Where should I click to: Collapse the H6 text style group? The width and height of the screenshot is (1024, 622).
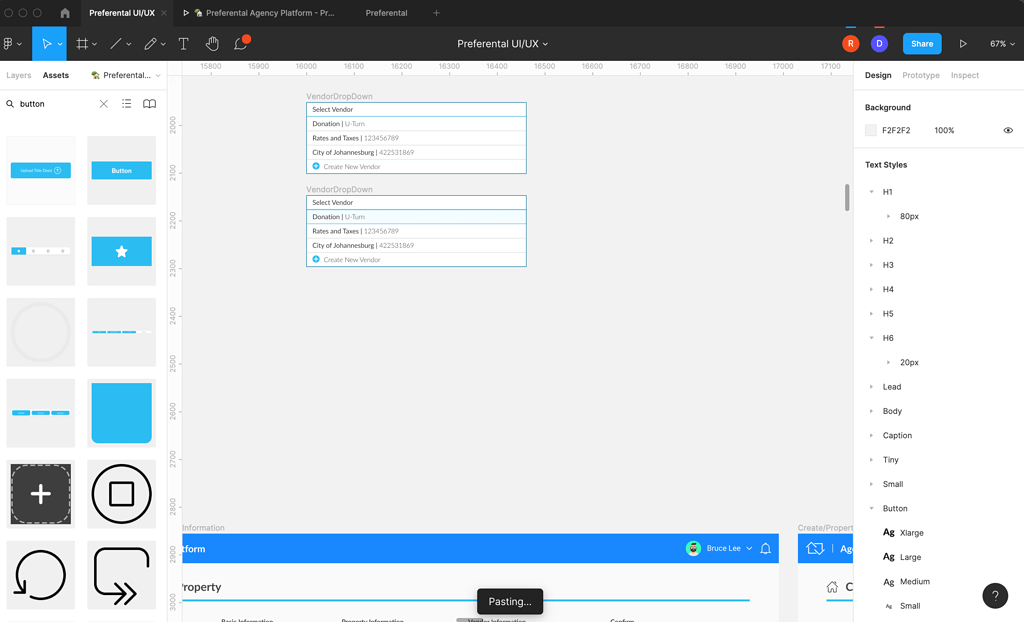(871, 338)
